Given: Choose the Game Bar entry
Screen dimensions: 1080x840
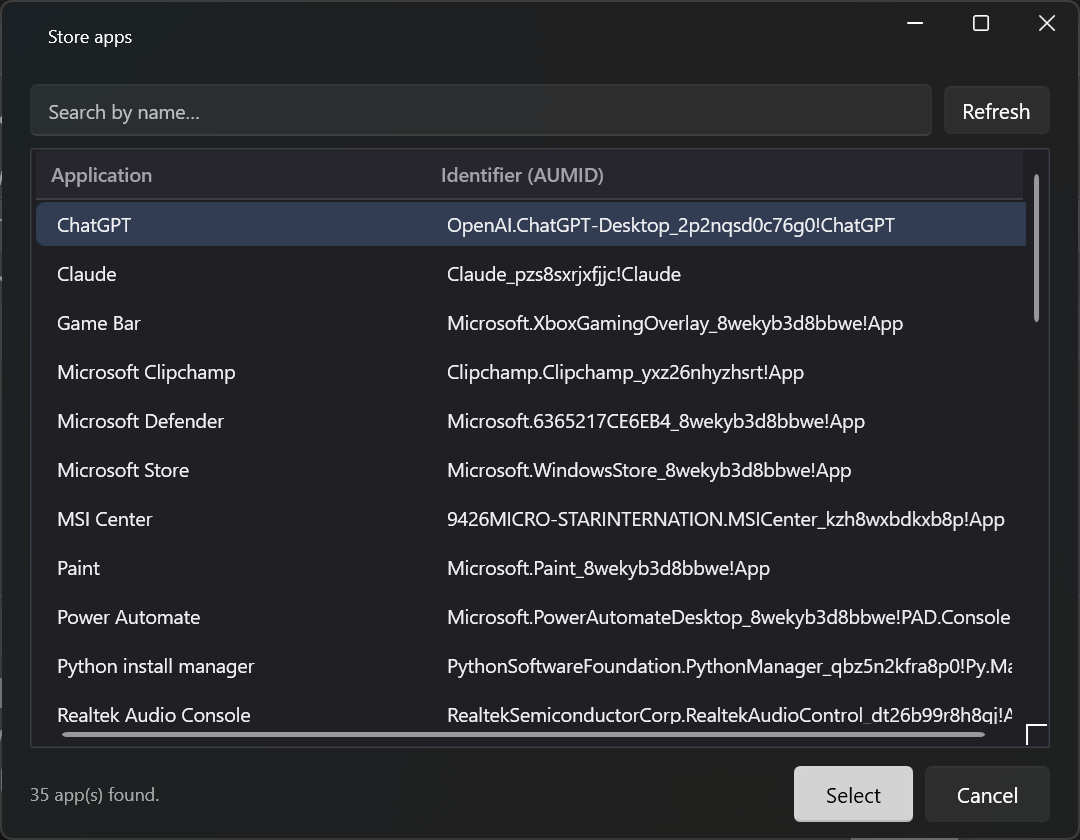Looking at the screenshot, I should click(x=530, y=323).
